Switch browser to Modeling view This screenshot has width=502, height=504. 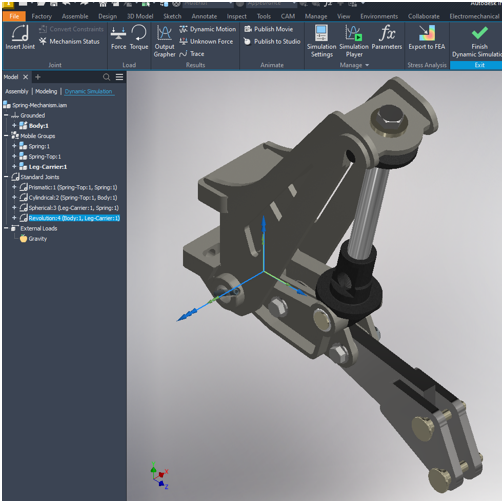tap(46, 91)
